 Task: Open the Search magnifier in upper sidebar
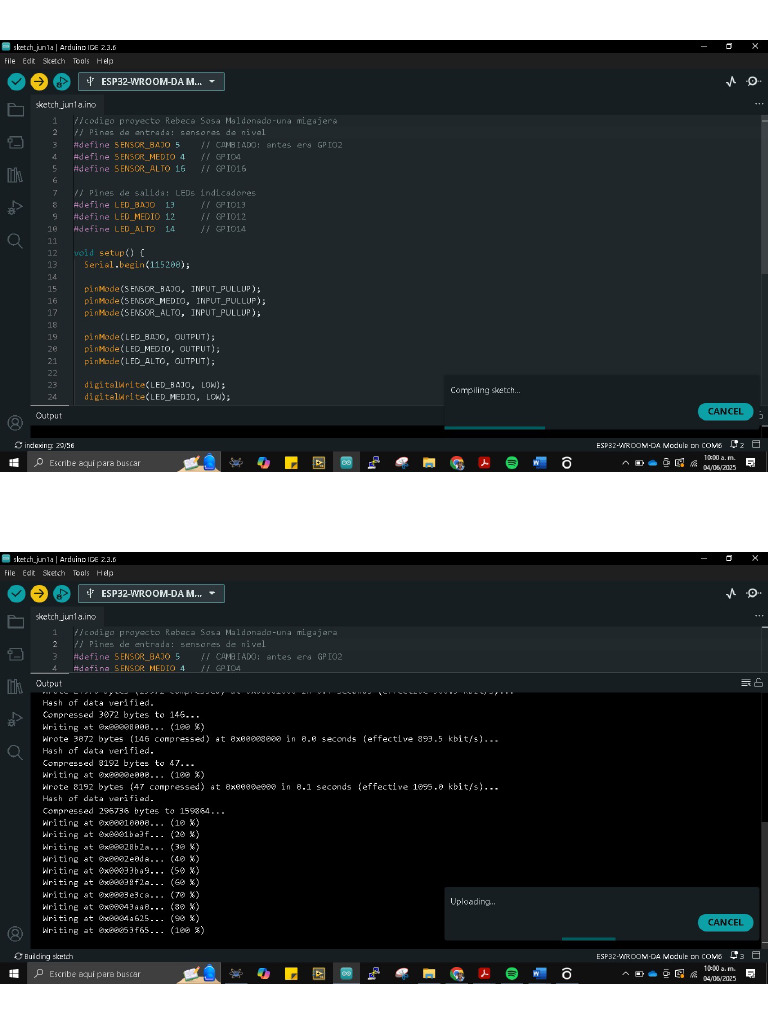15,241
